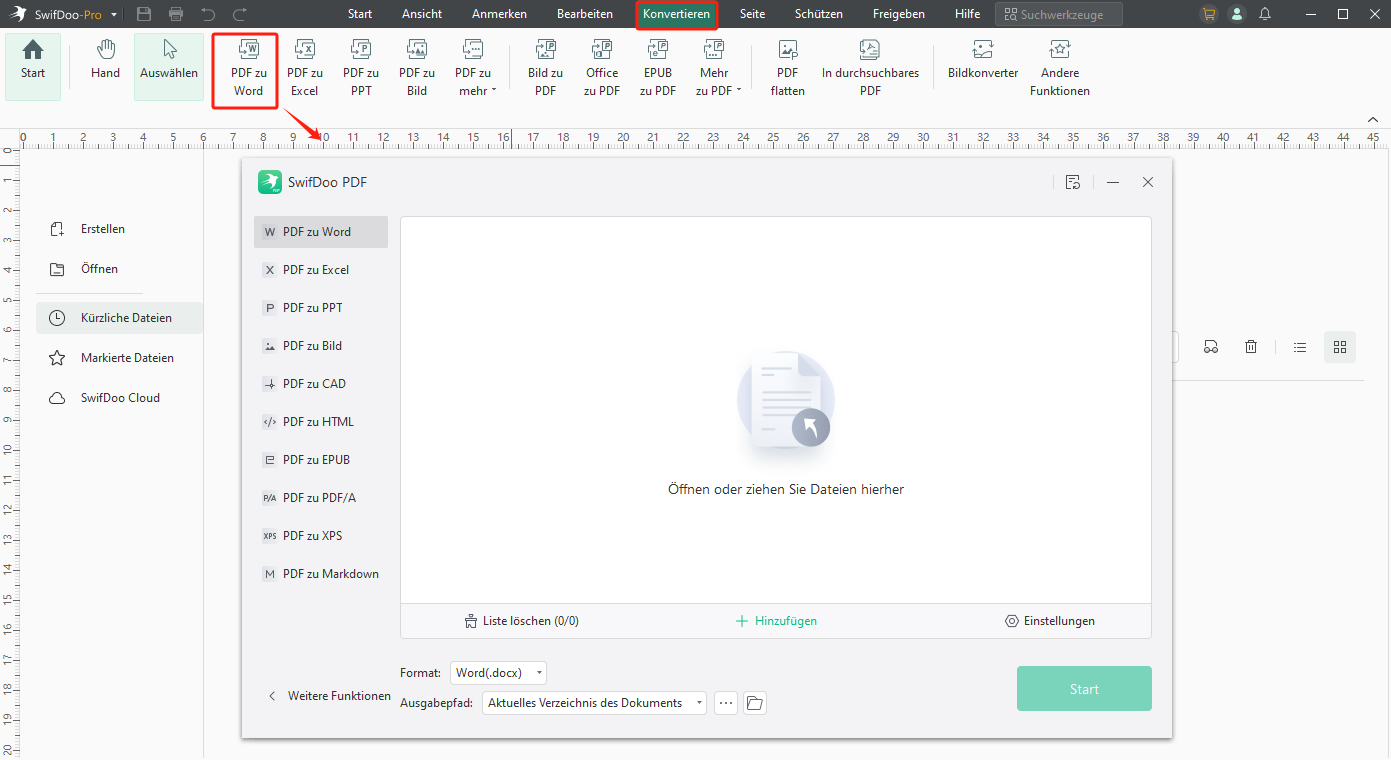Click Öffnen in the sidebar
Image resolution: width=1391 pixels, height=760 pixels.
click(99, 269)
